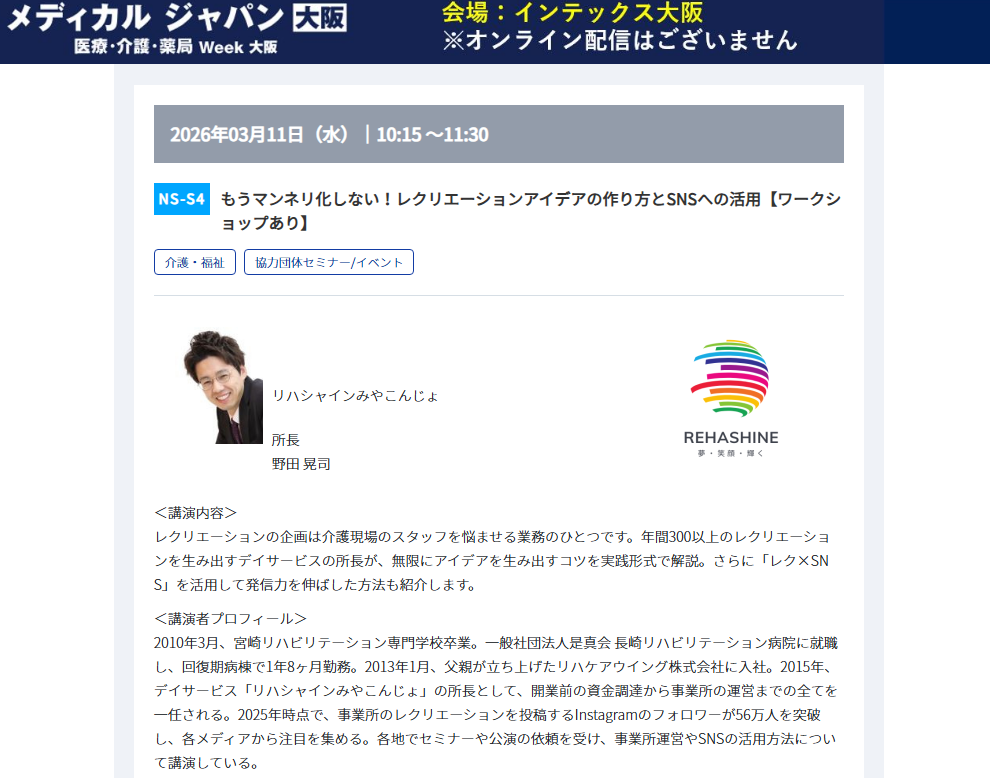Click the オンライン配信はございません notice
Viewport: 990px width, 778px height.
(x=620, y=40)
